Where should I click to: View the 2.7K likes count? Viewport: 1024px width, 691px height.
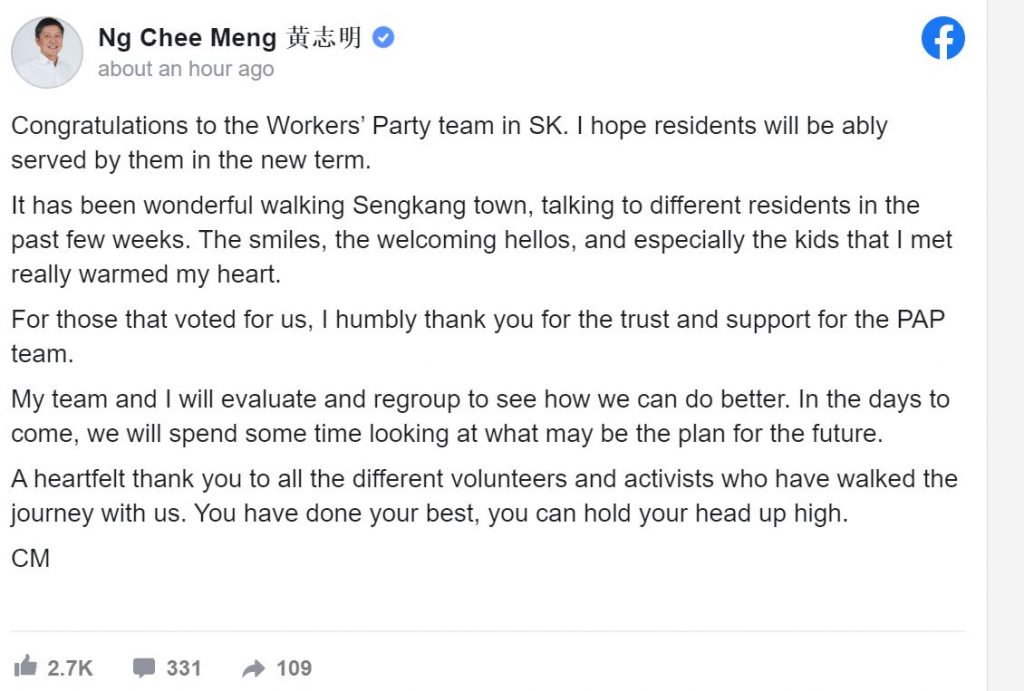70,668
